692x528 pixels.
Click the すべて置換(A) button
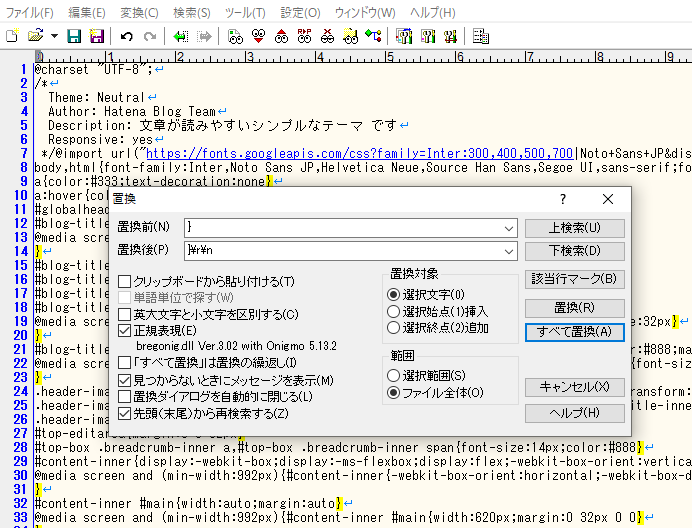[x=575, y=332]
